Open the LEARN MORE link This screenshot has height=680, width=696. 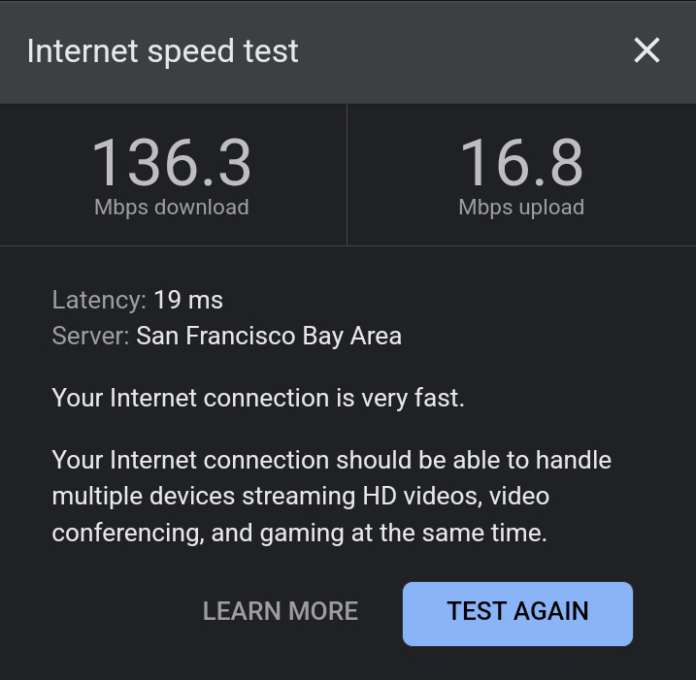(x=280, y=611)
